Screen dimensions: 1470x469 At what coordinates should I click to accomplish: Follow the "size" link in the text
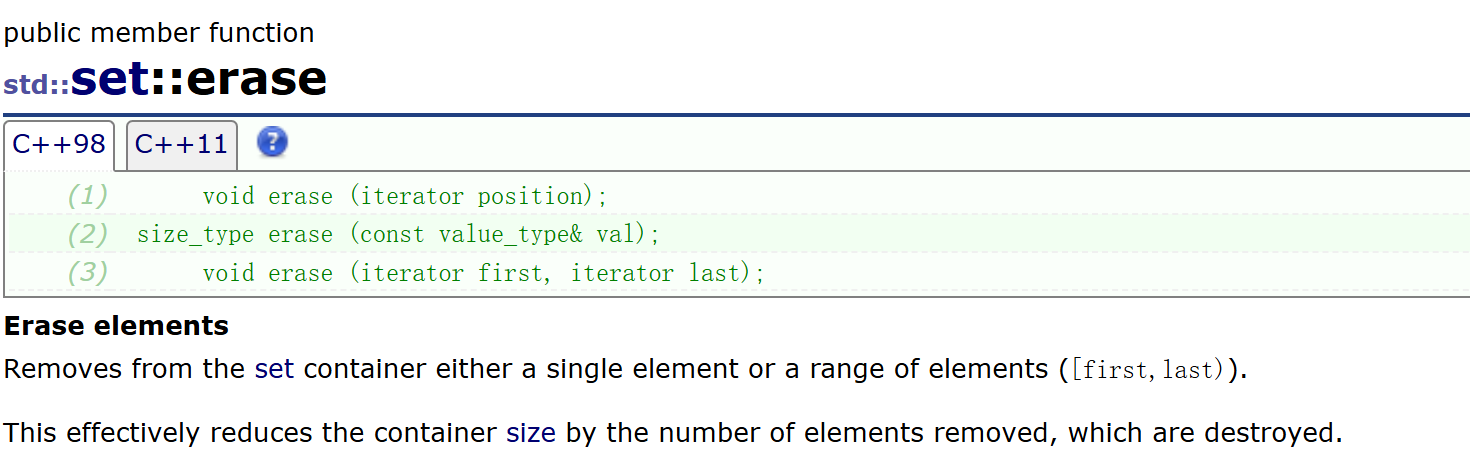(530, 433)
